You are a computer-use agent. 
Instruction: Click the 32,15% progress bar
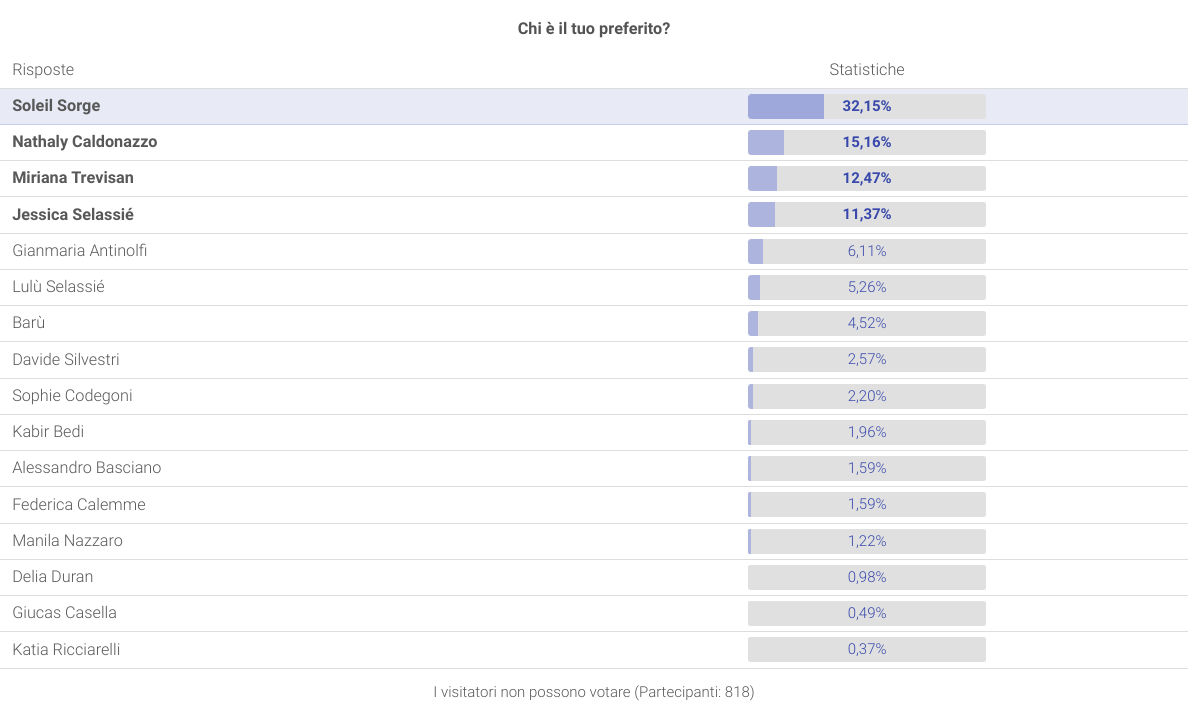coord(866,106)
